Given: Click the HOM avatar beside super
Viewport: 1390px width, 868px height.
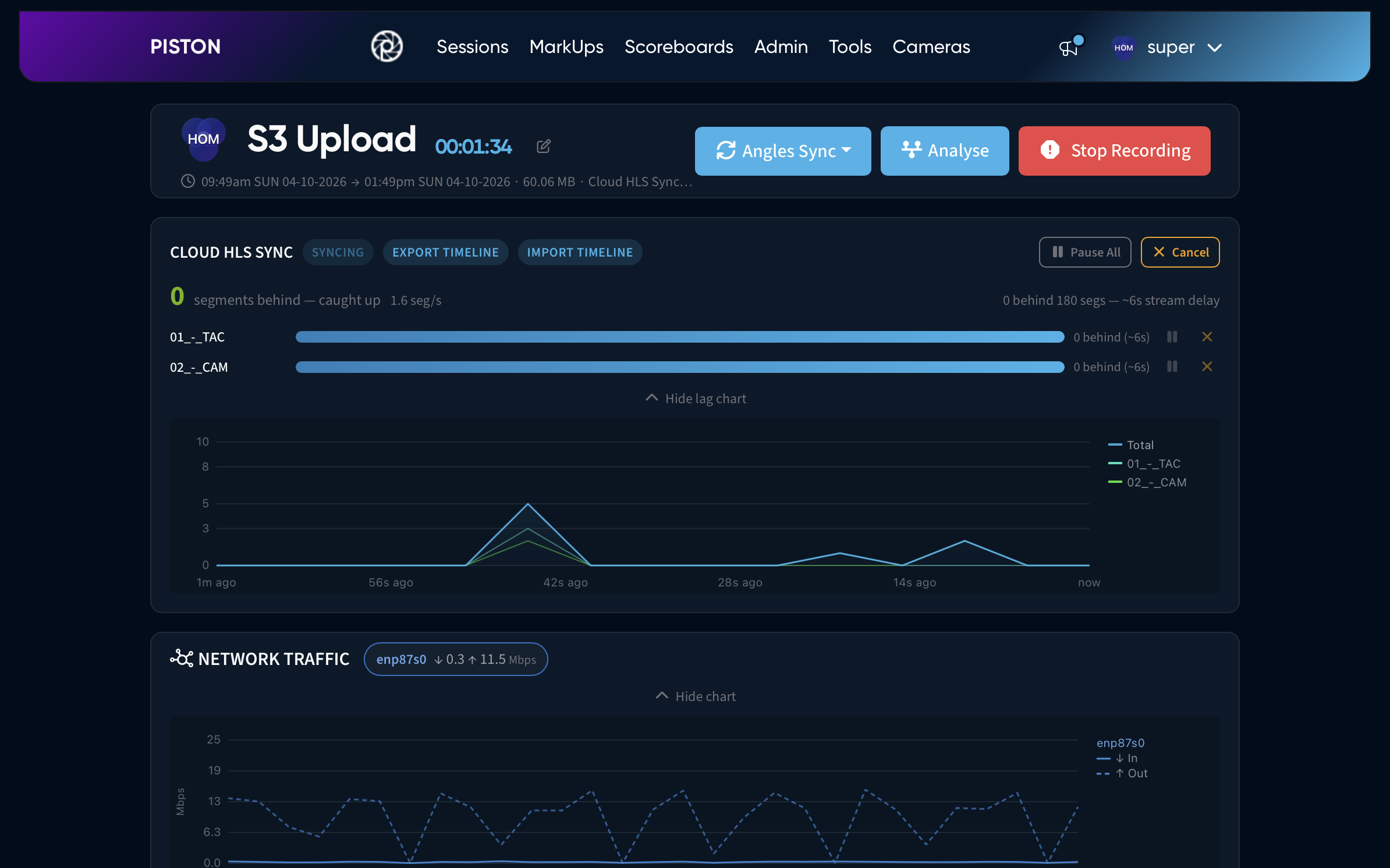Looking at the screenshot, I should tap(1123, 48).
